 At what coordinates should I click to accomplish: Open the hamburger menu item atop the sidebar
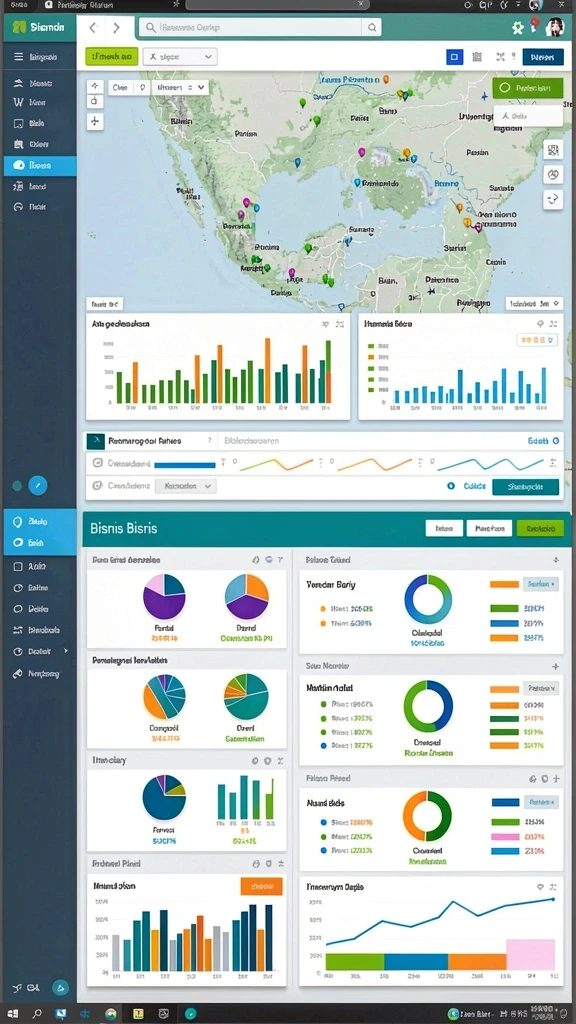(x=40, y=57)
